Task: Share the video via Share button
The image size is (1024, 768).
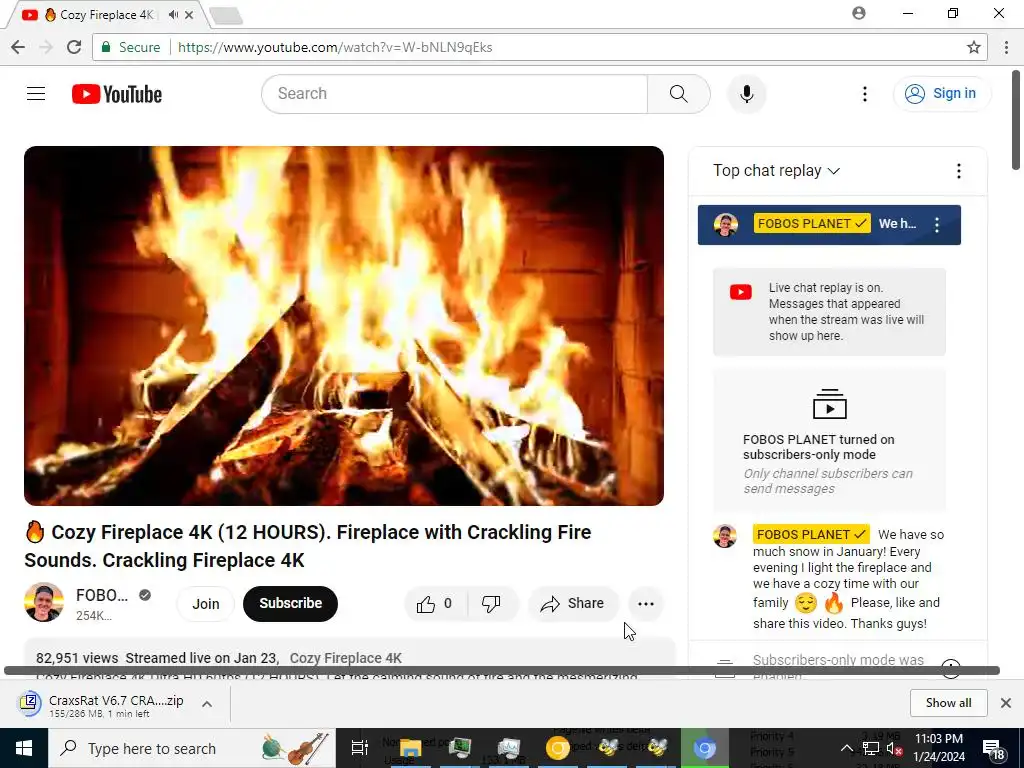Action: (573, 603)
